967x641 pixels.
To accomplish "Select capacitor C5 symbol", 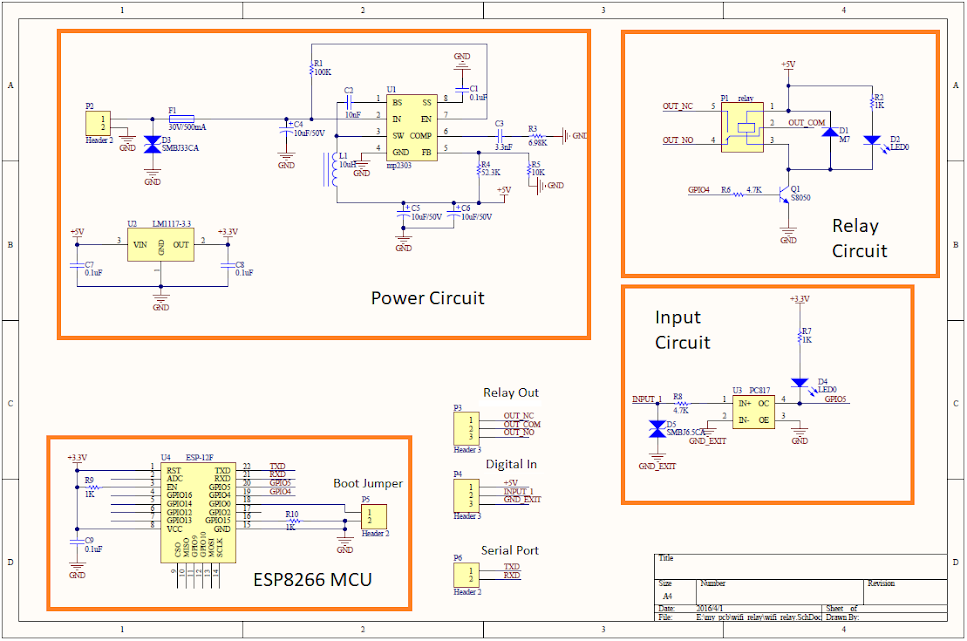I will click(x=403, y=212).
